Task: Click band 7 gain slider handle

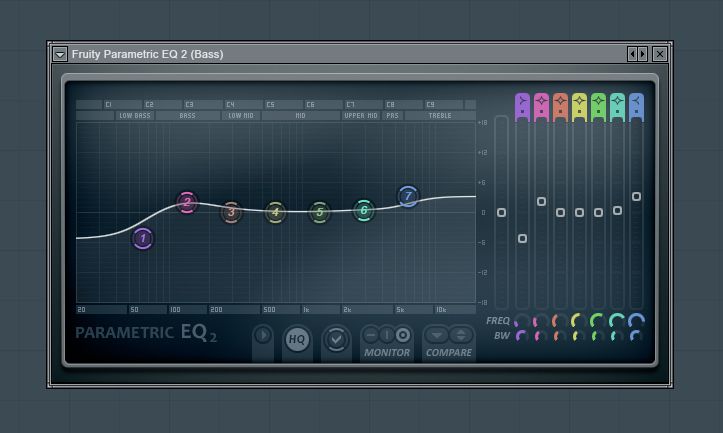Action: pyautogui.click(x=636, y=197)
